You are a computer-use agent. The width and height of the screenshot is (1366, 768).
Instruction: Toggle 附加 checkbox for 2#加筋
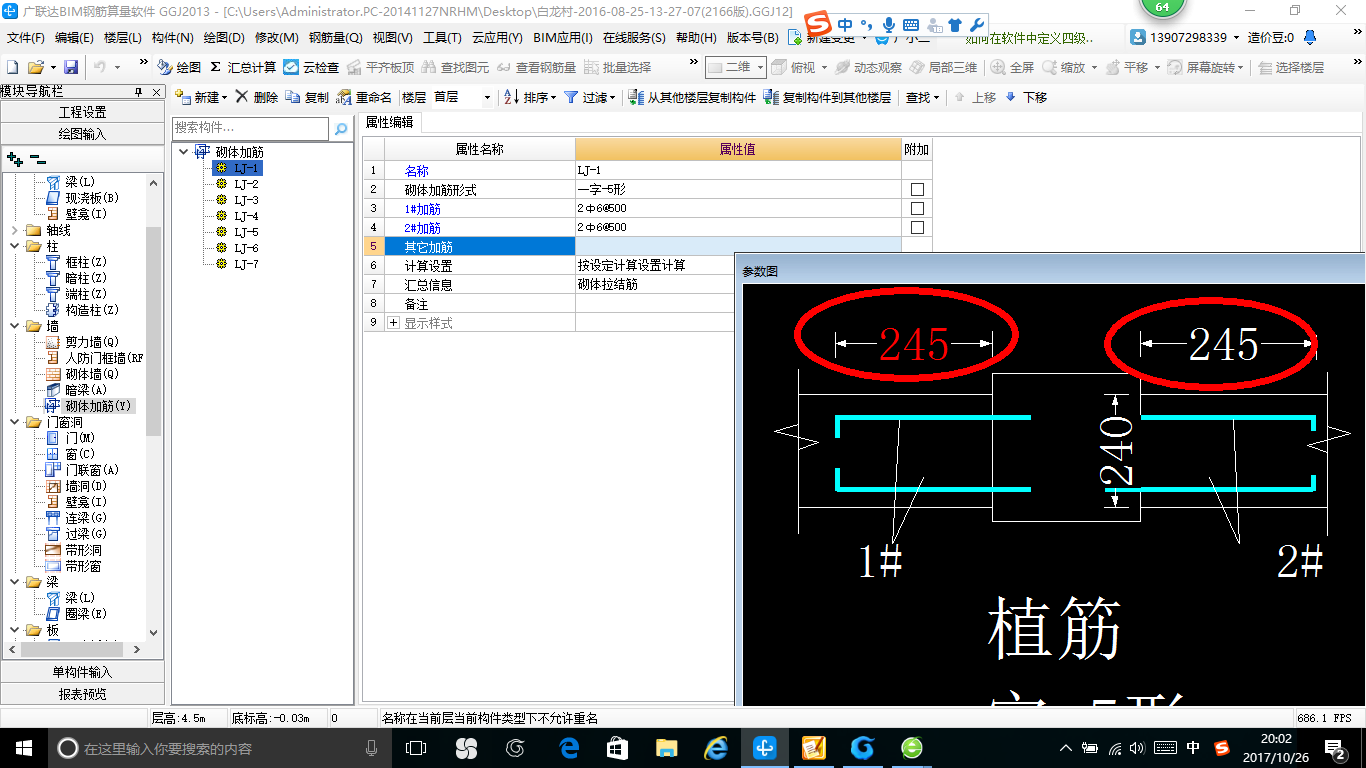(917, 227)
